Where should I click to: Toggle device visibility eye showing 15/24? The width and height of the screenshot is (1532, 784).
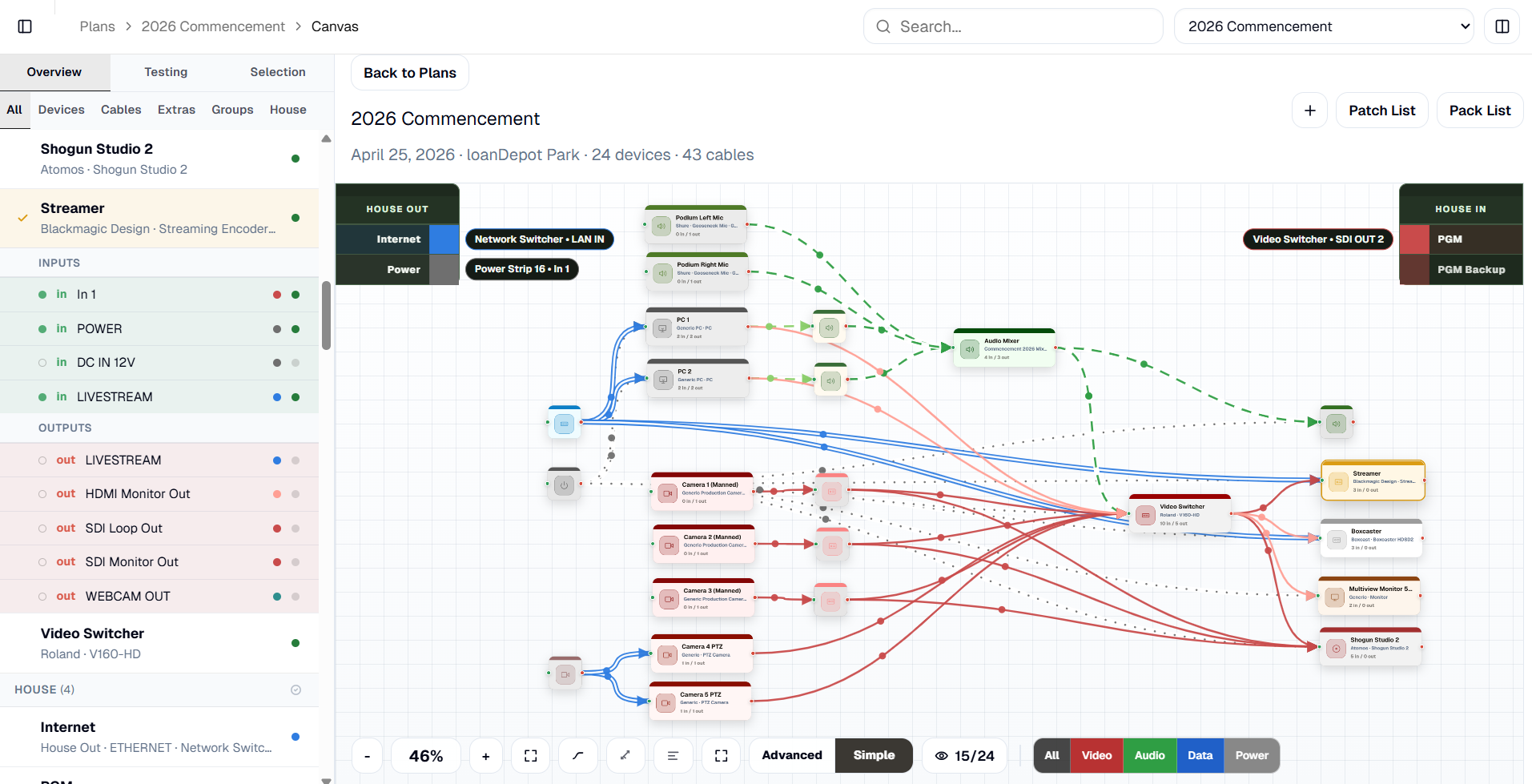tap(965, 756)
